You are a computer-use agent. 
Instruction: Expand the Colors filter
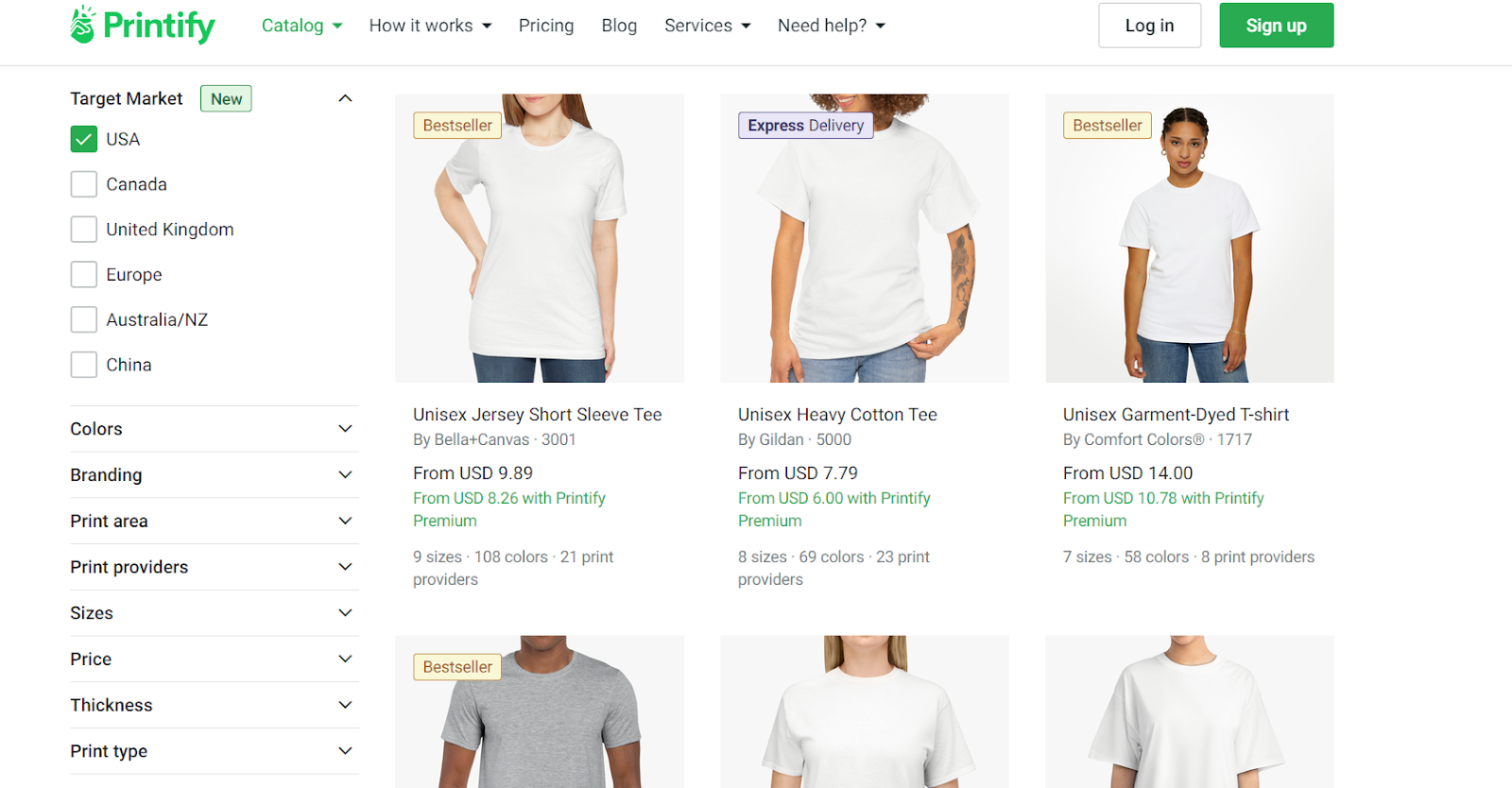215,429
